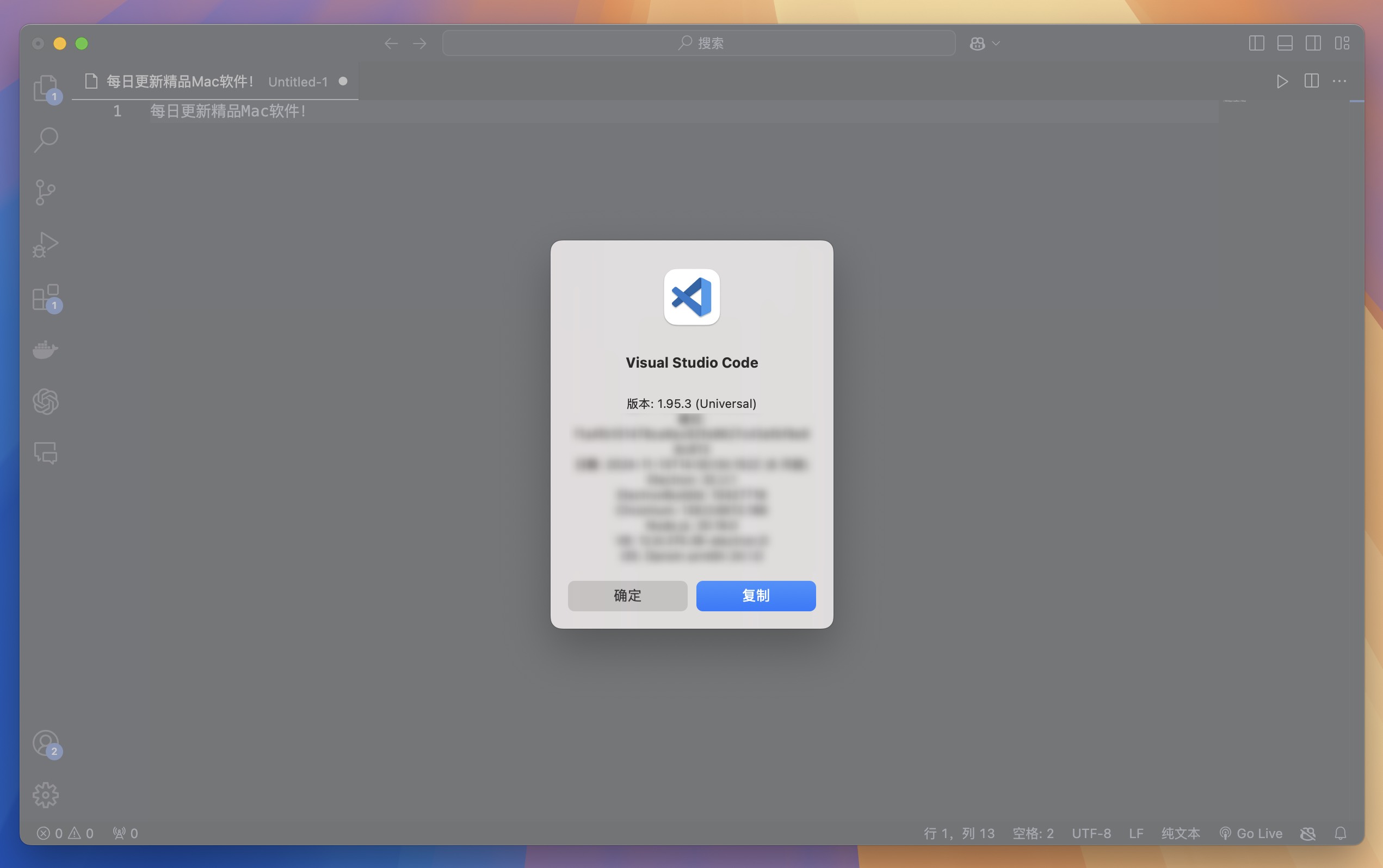Click 确定 button in the about dialog

point(627,596)
